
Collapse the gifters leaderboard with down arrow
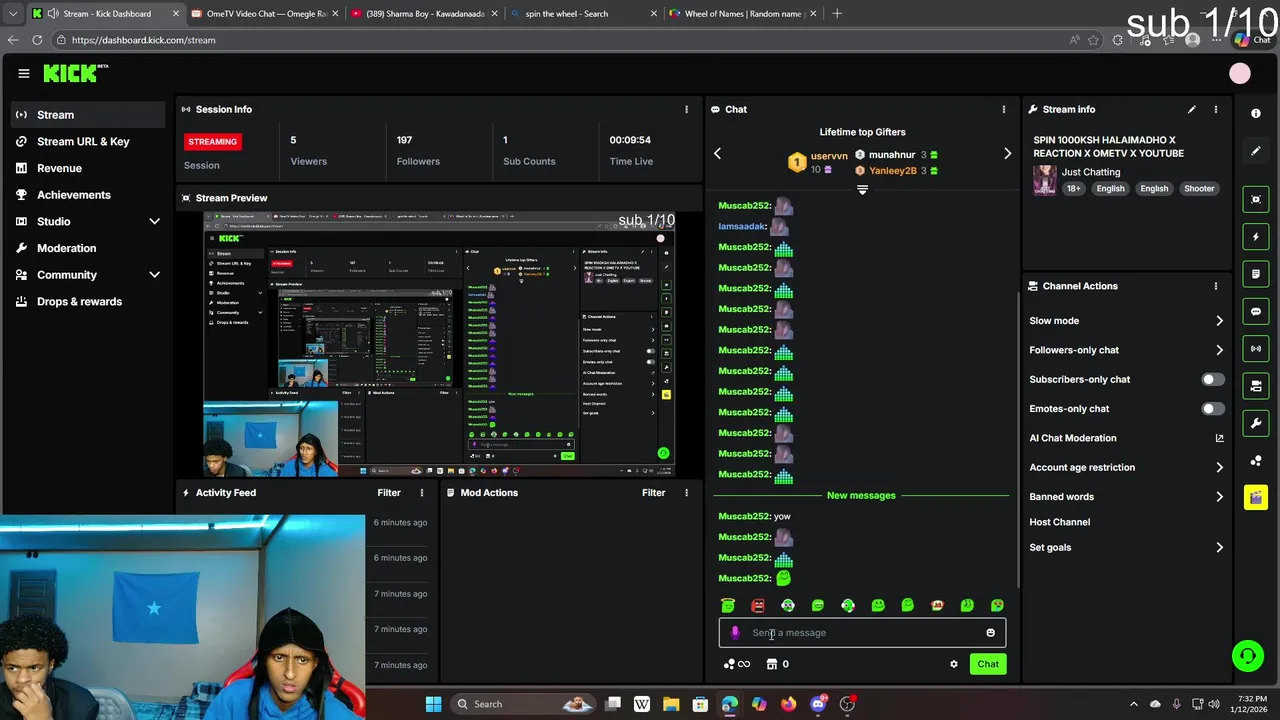pos(862,189)
